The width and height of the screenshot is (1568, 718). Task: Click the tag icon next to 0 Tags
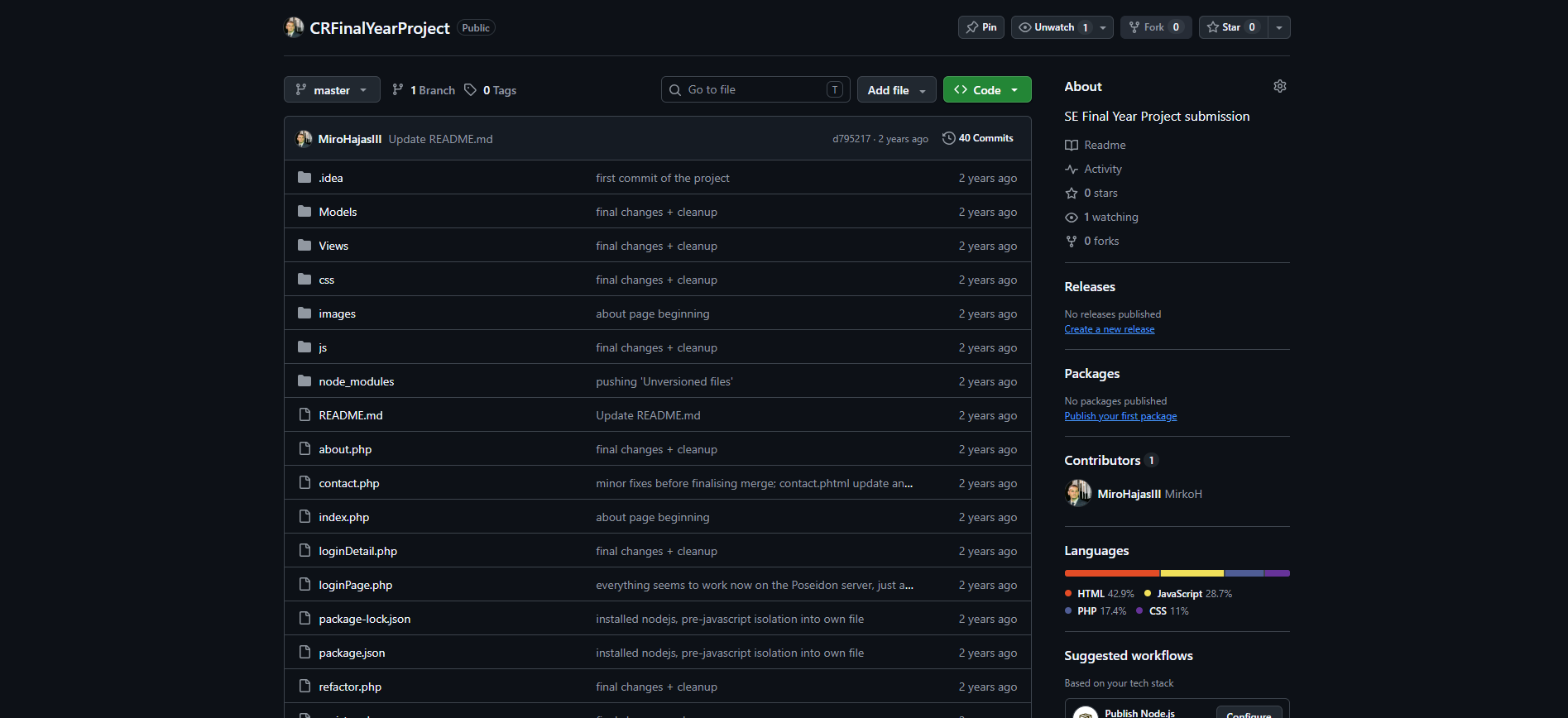[470, 89]
